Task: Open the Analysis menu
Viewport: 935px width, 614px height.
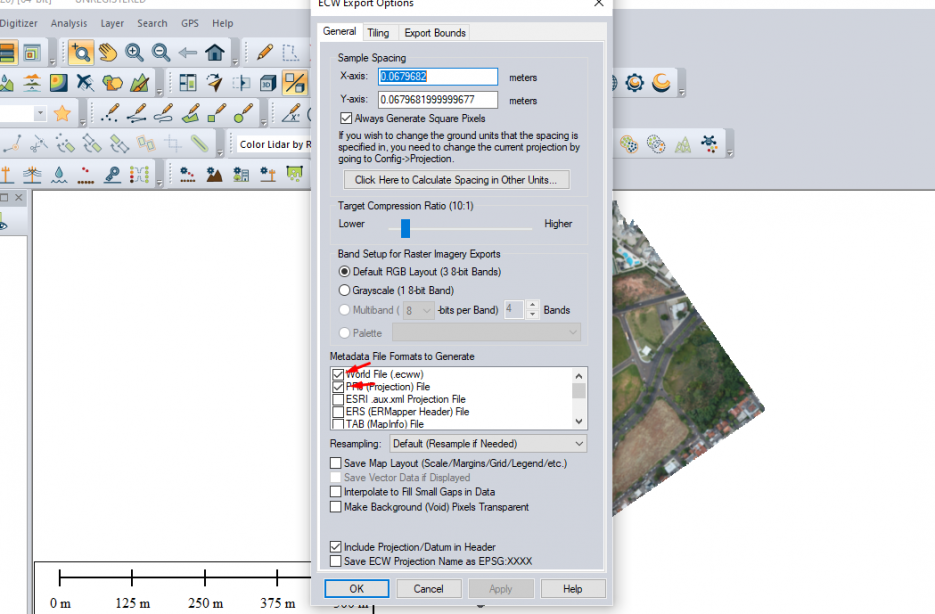Action: [69, 23]
